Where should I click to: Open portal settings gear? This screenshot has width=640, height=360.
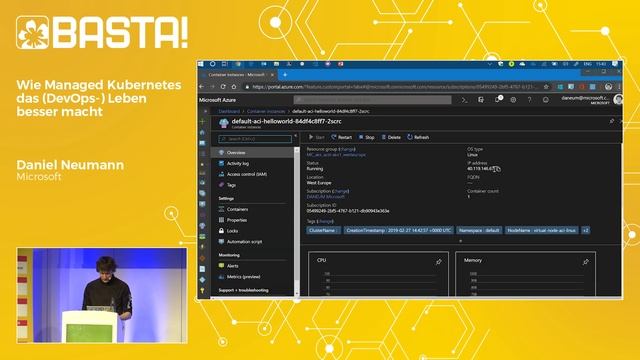pos(513,100)
